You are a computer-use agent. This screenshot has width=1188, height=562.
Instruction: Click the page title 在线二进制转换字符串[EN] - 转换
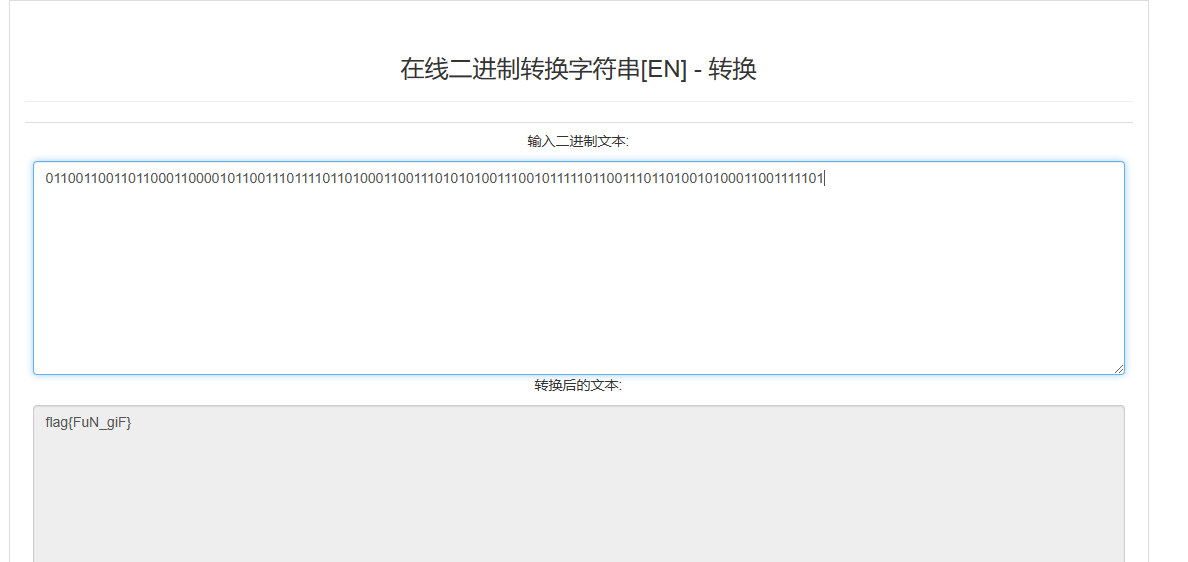tap(578, 69)
